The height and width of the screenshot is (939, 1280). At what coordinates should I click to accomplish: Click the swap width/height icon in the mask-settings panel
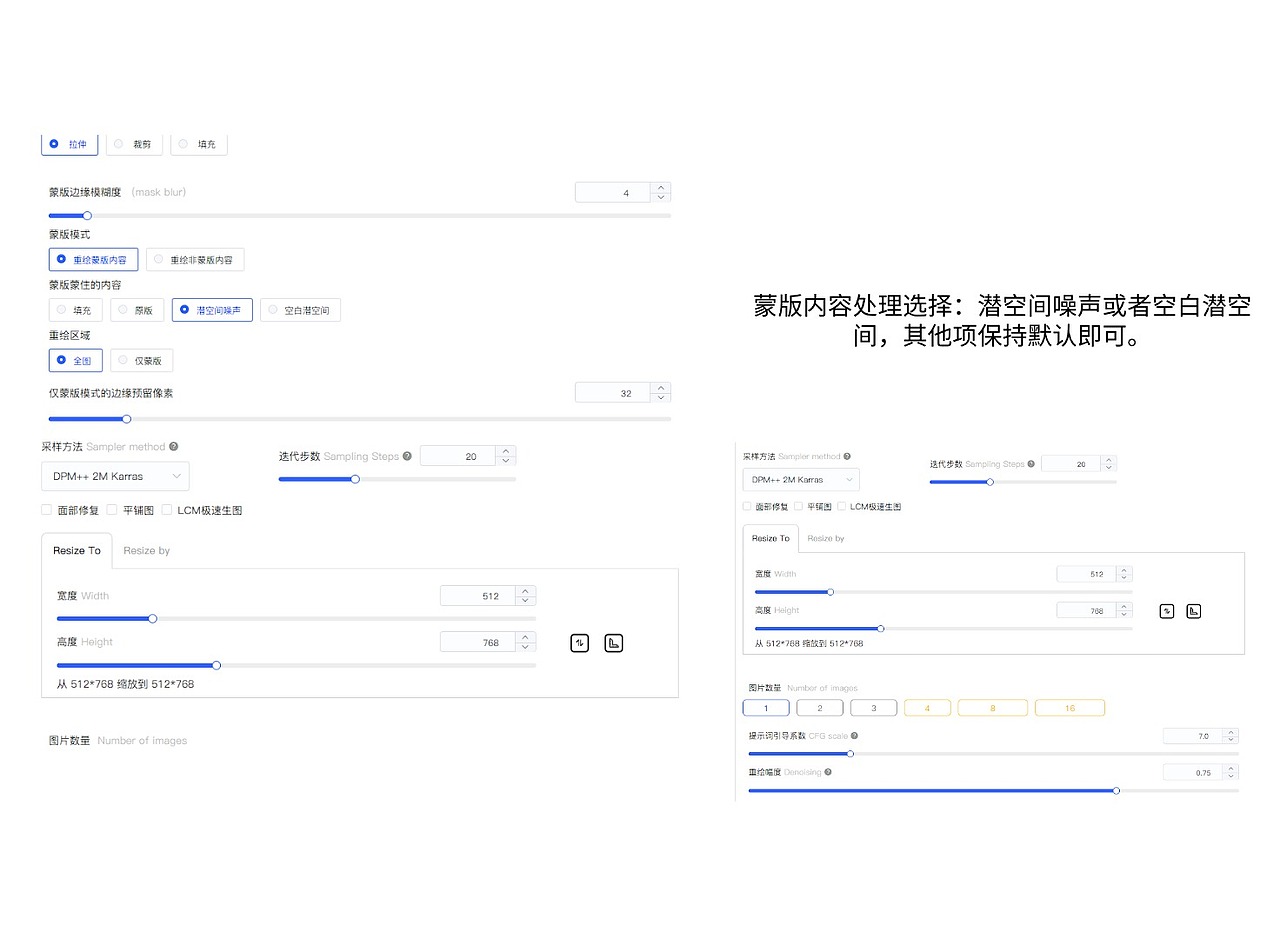tap(580, 643)
